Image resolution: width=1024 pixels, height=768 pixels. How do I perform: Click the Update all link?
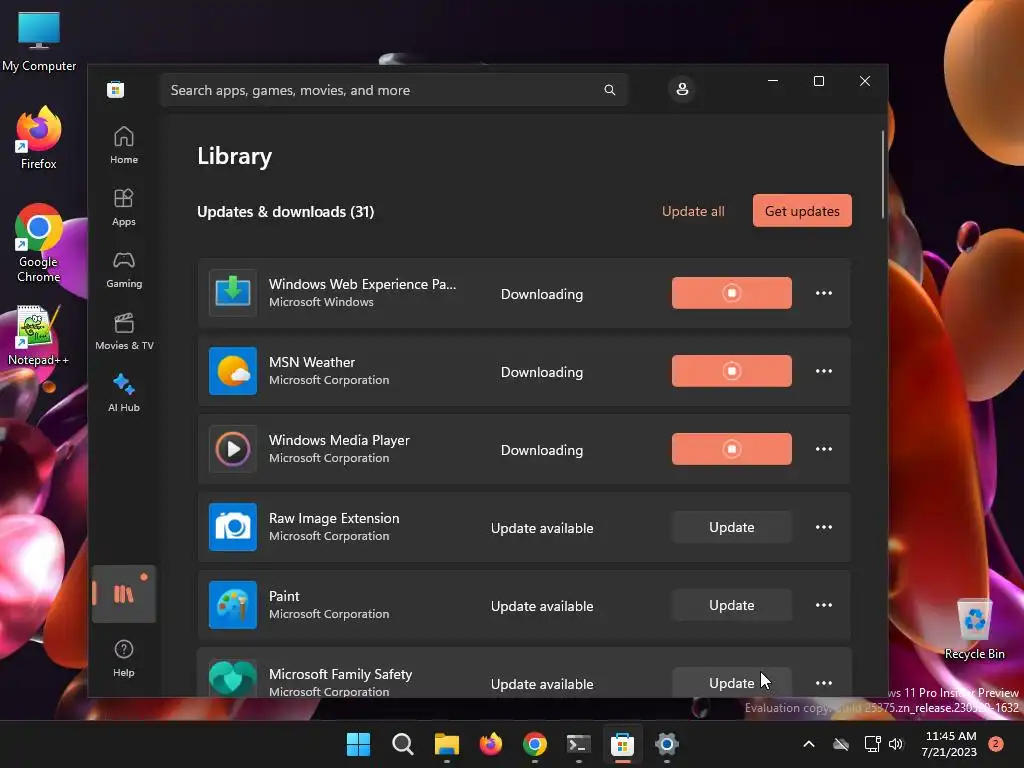[693, 211]
